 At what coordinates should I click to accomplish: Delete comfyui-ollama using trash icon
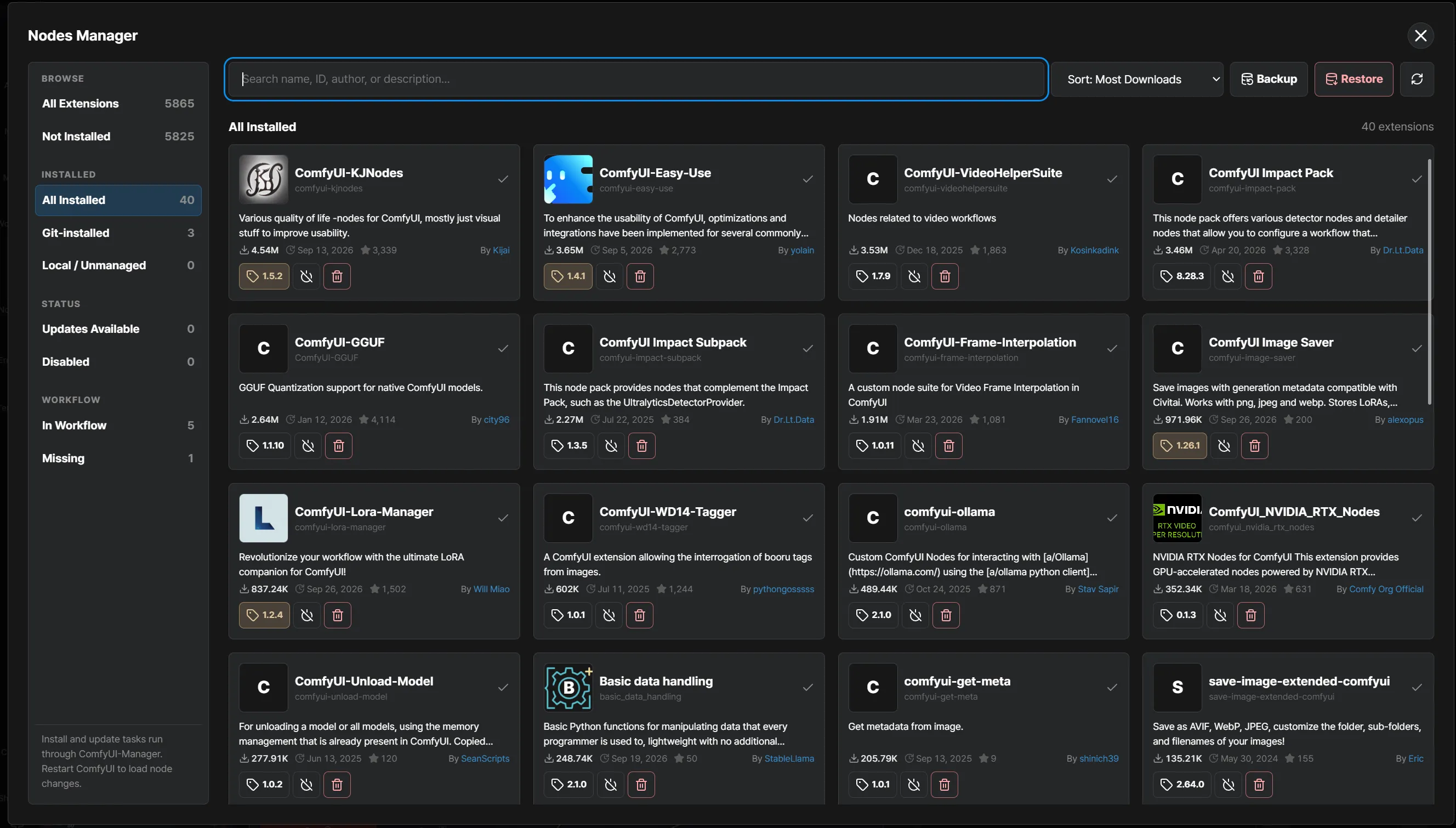pyautogui.click(x=946, y=615)
